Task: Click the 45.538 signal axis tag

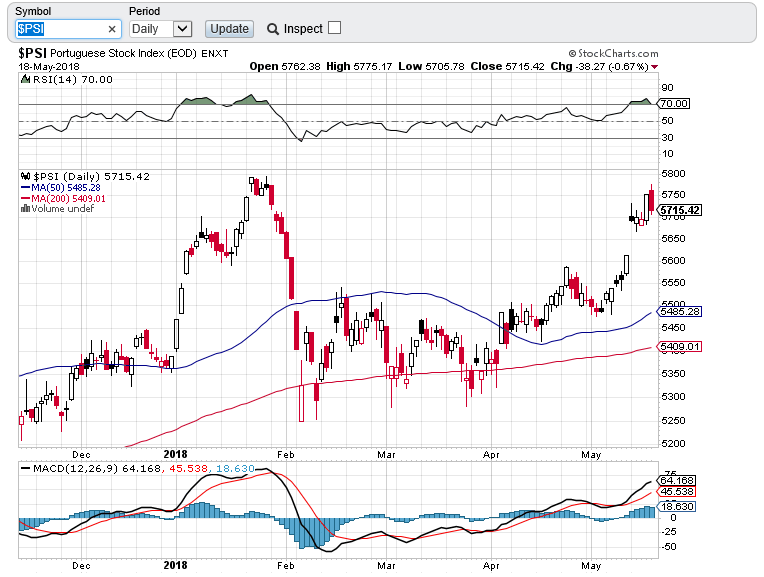Action: point(677,492)
